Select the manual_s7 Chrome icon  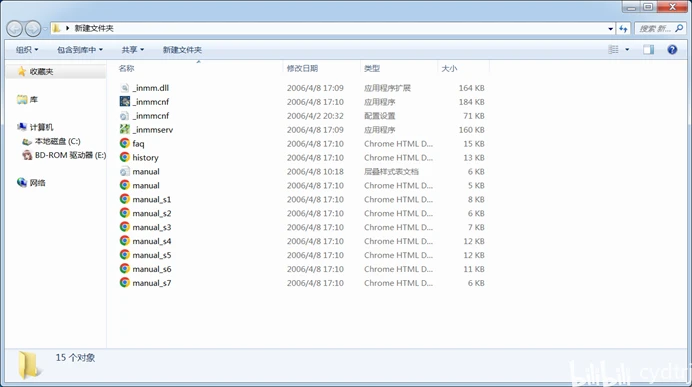(124, 283)
